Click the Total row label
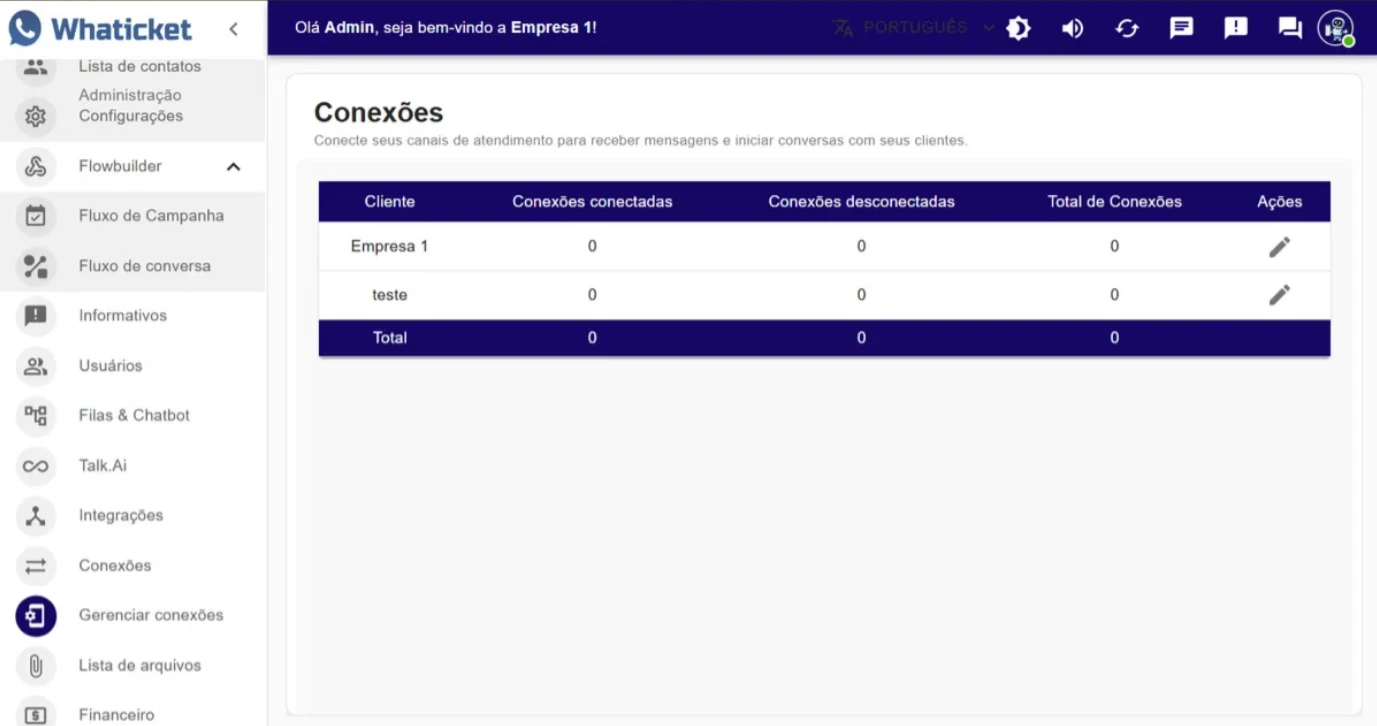The width and height of the screenshot is (1377, 726). (390, 337)
